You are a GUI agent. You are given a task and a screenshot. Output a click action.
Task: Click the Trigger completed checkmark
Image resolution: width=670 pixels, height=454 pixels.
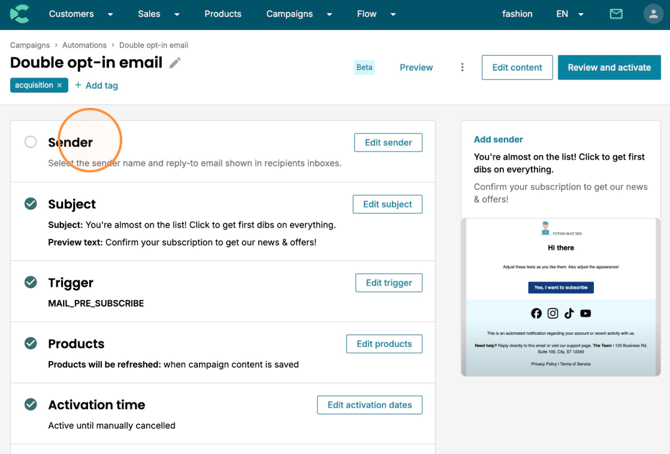(30, 282)
